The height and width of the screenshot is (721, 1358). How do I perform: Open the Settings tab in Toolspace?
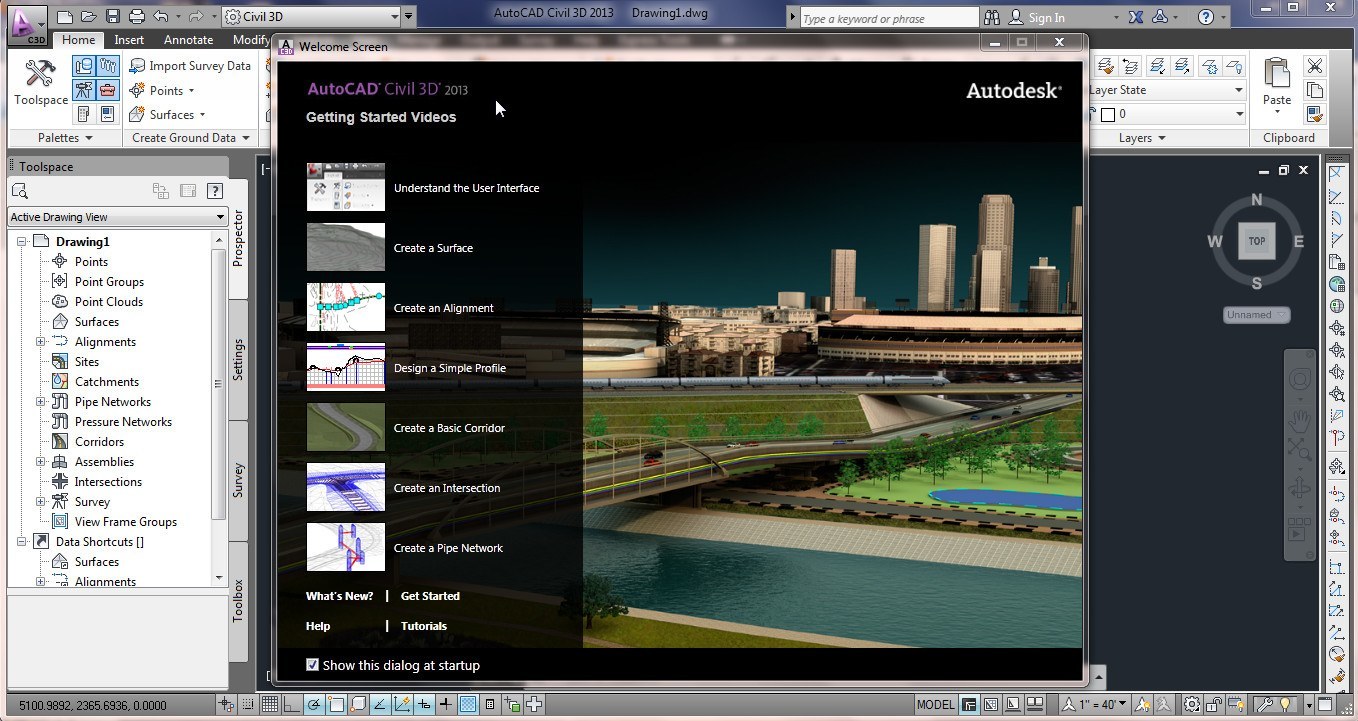pos(238,359)
